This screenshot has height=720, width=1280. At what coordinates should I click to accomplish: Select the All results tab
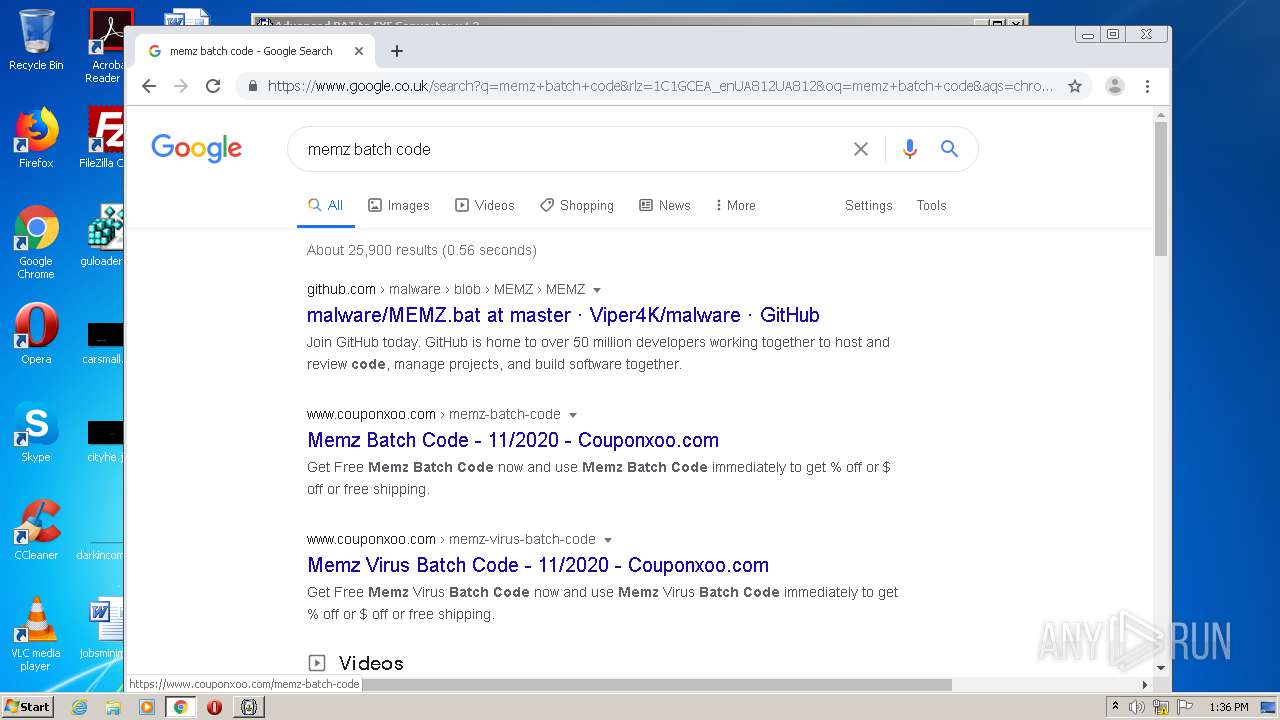coord(326,205)
